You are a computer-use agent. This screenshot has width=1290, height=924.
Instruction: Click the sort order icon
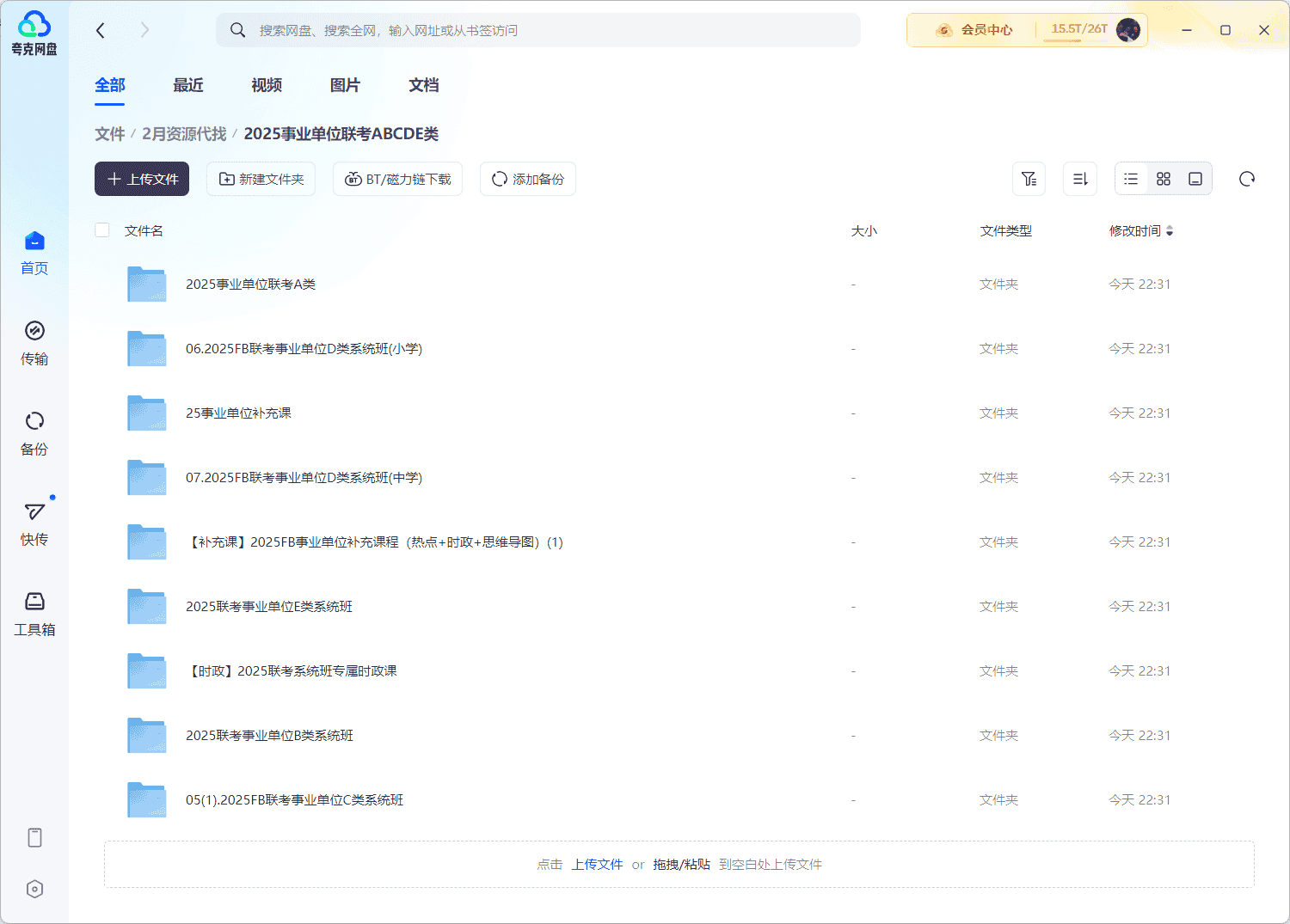coord(1080,179)
